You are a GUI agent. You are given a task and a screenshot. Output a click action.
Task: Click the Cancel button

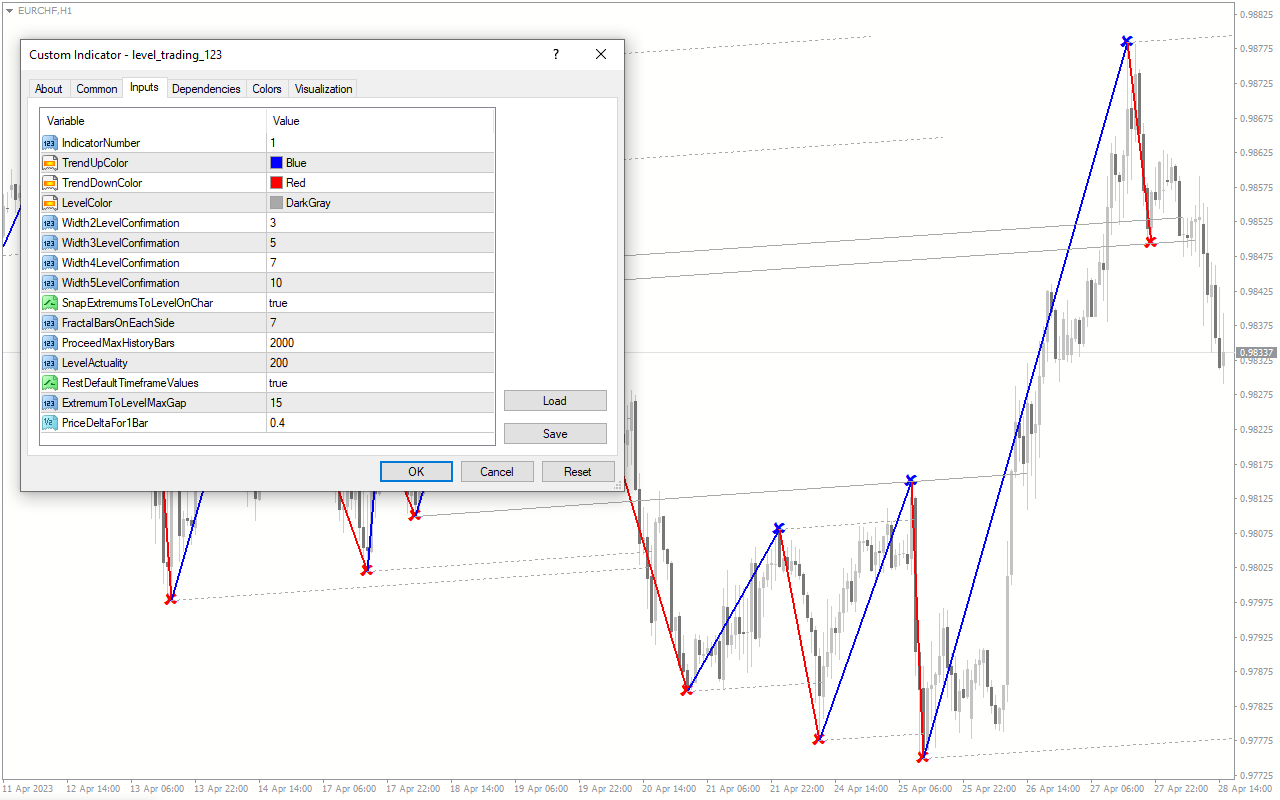tap(497, 472)
